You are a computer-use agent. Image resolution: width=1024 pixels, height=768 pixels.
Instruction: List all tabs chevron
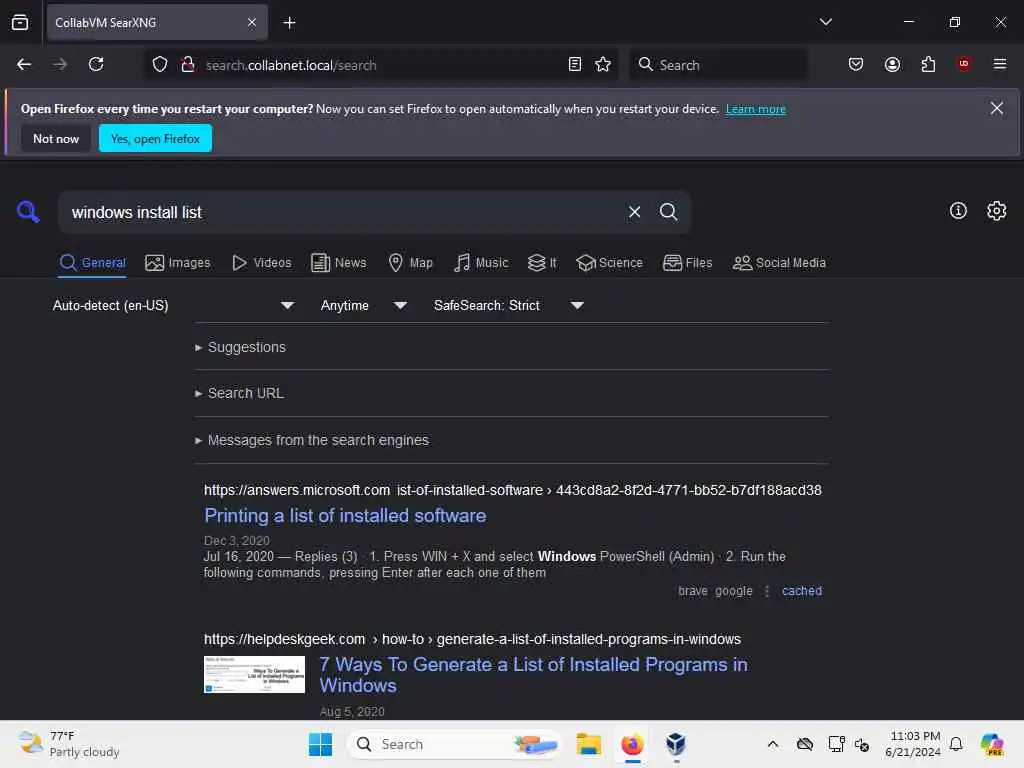(825, 22)
